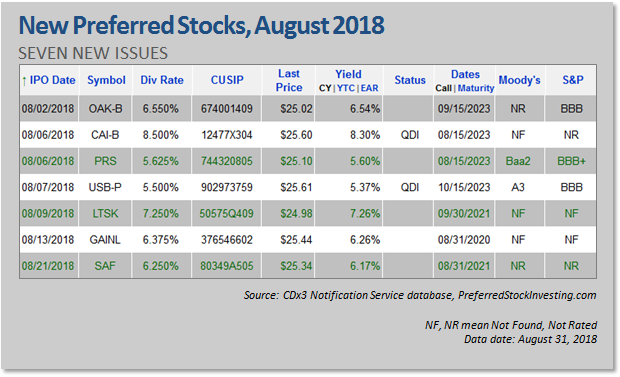
Task: Sort by Last Price header
Action: [289, 80]
